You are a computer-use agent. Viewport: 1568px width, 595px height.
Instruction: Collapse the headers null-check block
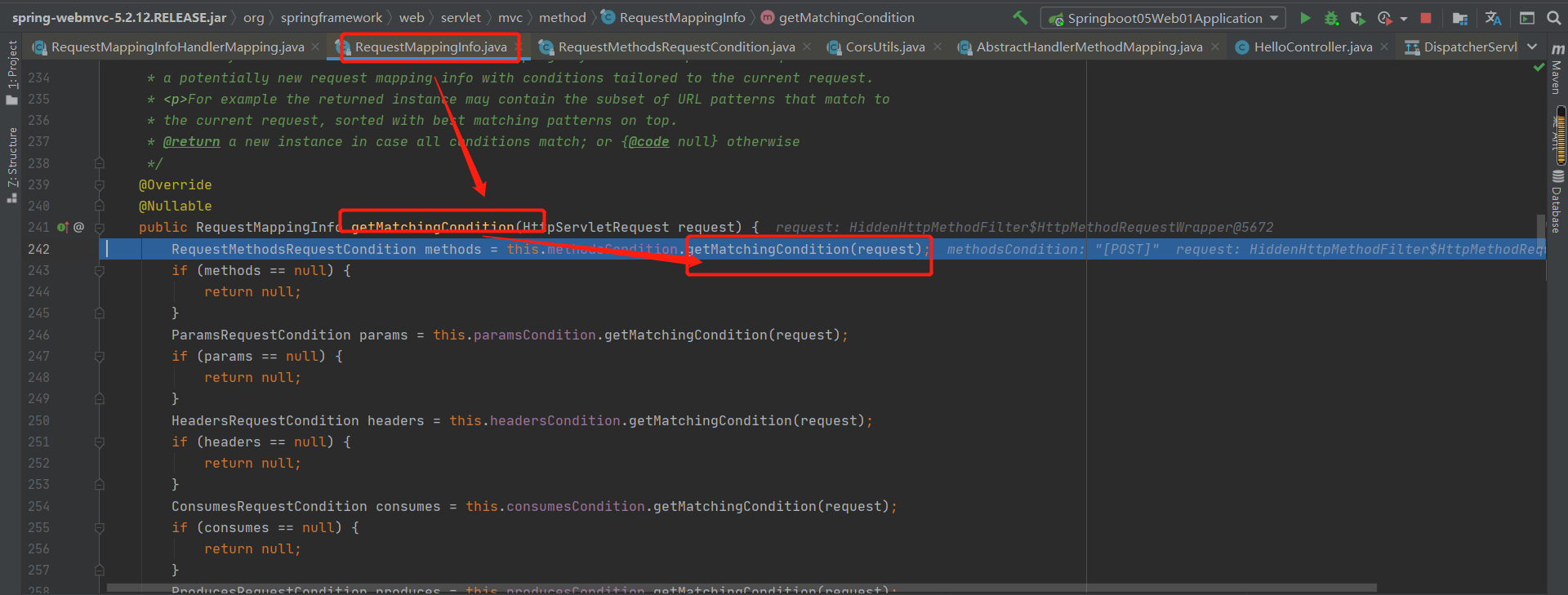[100, 442]
